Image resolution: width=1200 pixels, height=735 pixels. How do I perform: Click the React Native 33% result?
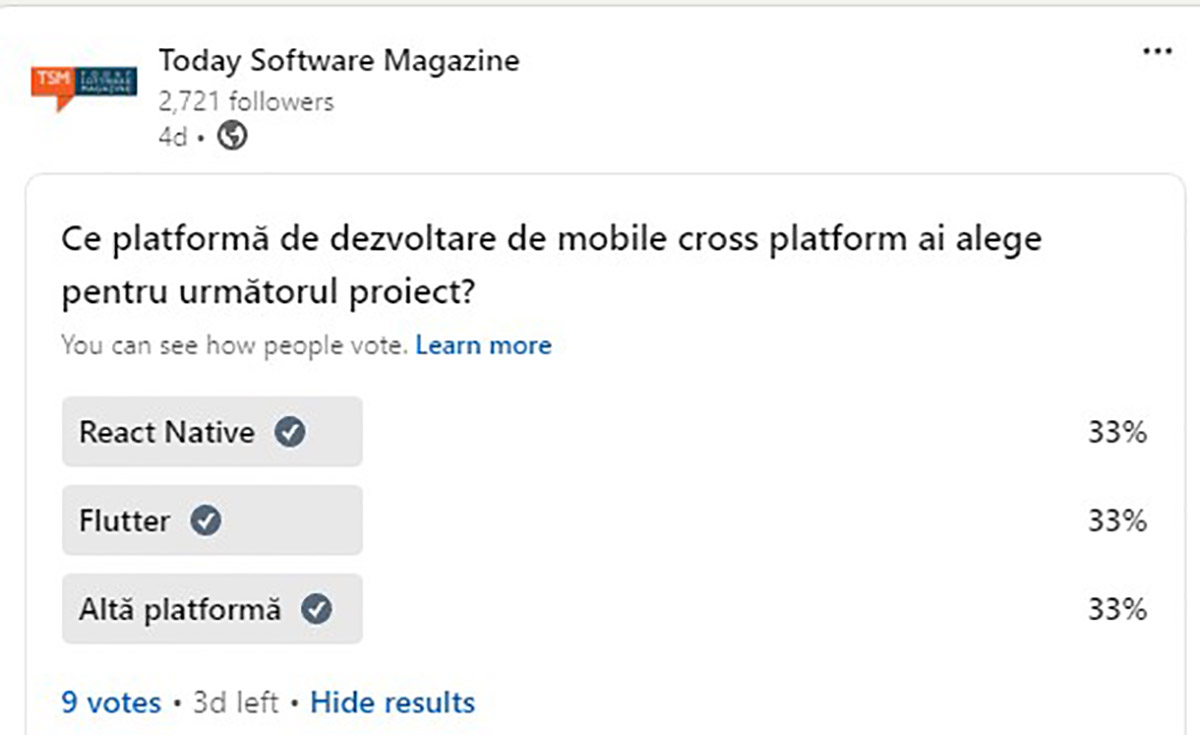pos(1117,433)
